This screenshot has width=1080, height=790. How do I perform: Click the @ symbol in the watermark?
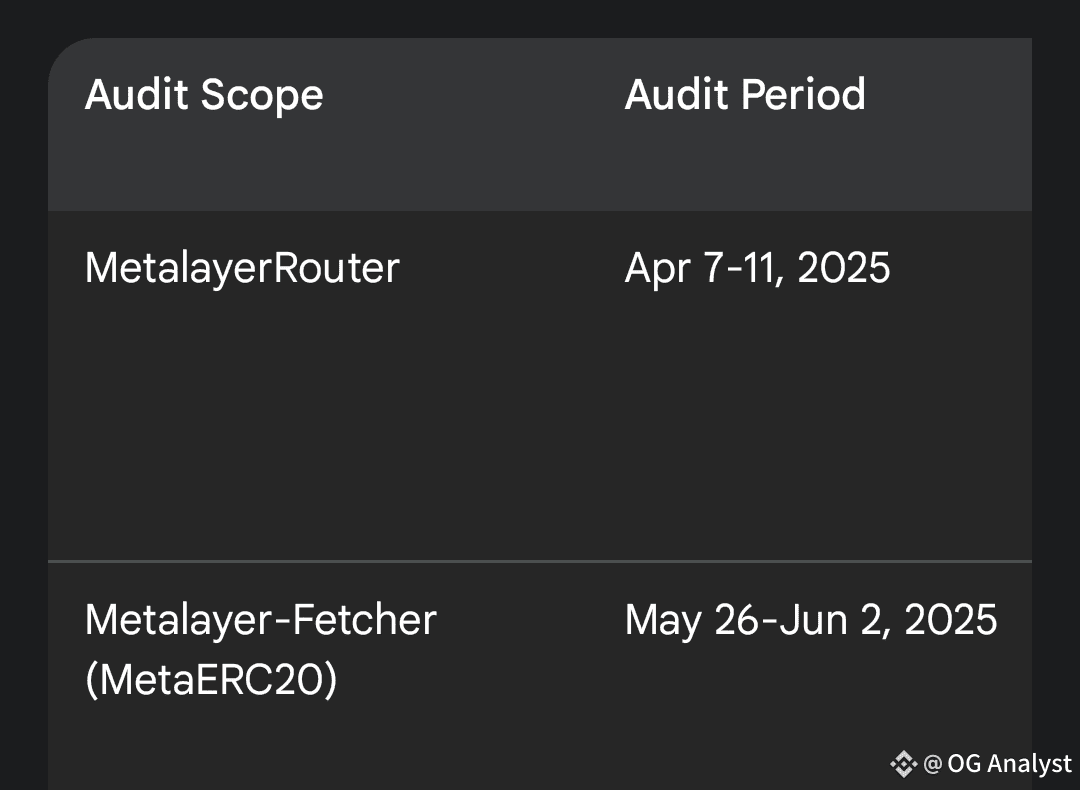(932, 764)
